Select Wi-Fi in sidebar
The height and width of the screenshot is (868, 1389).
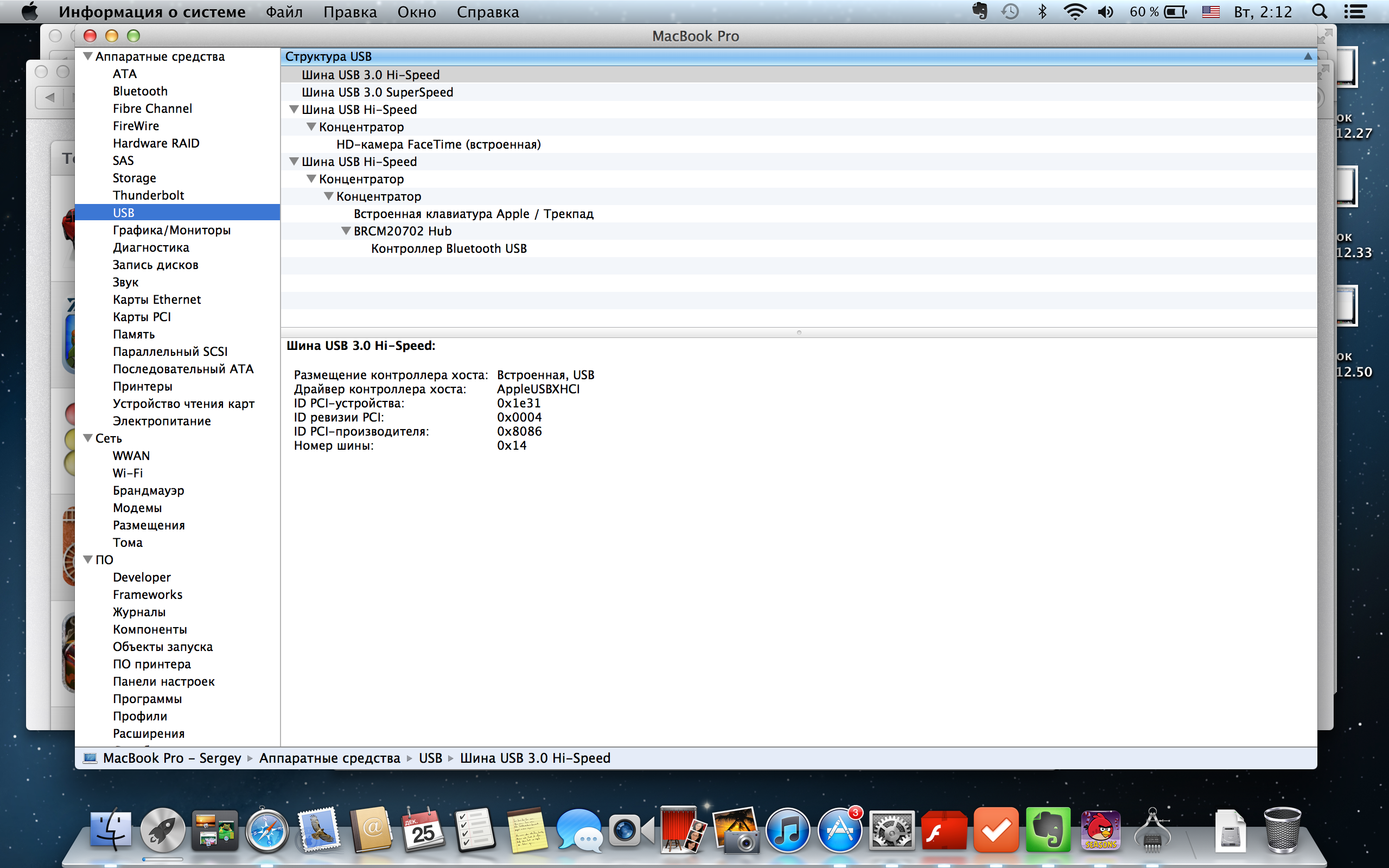(177, 473)
